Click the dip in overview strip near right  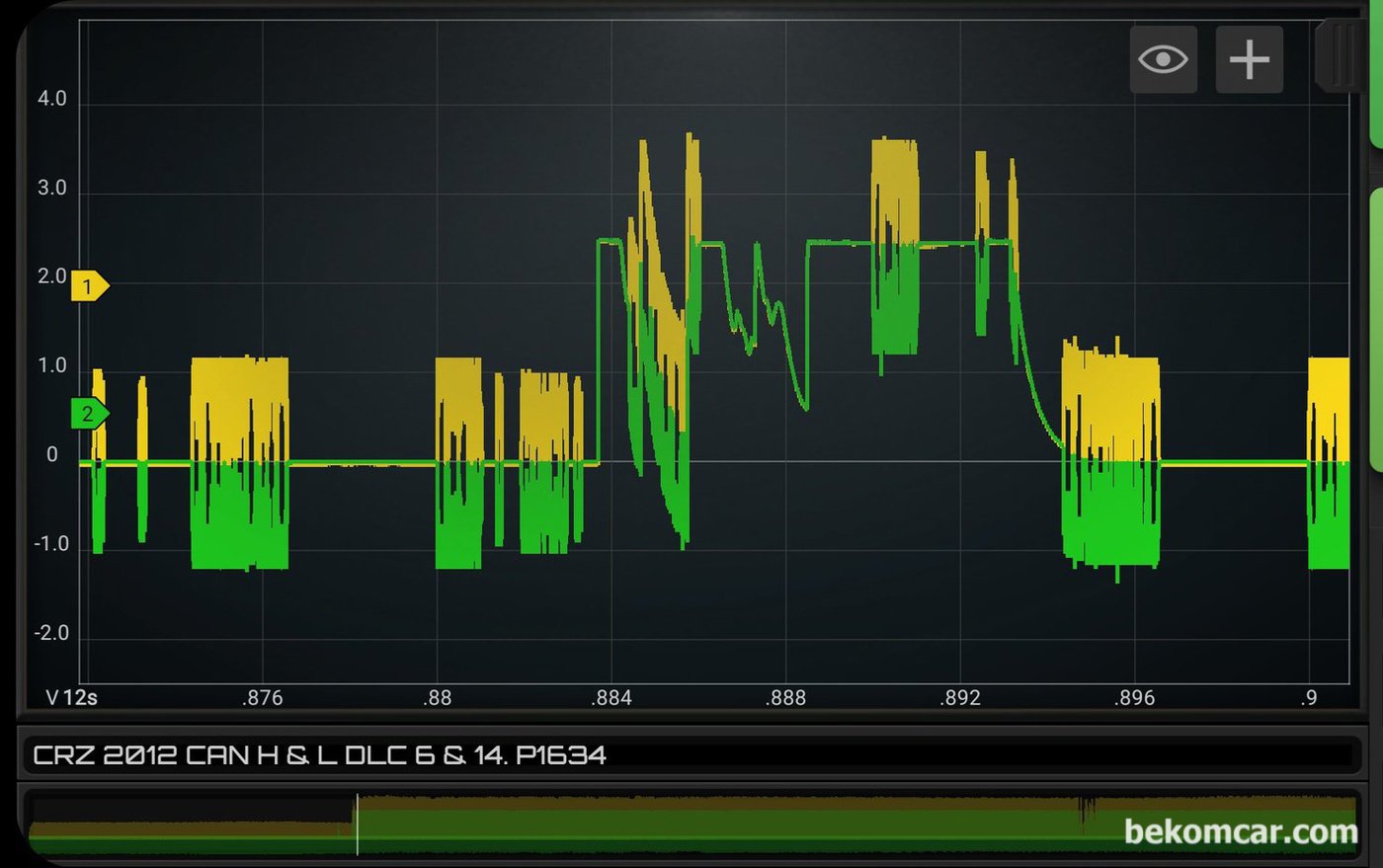(x=1087, y=812)
